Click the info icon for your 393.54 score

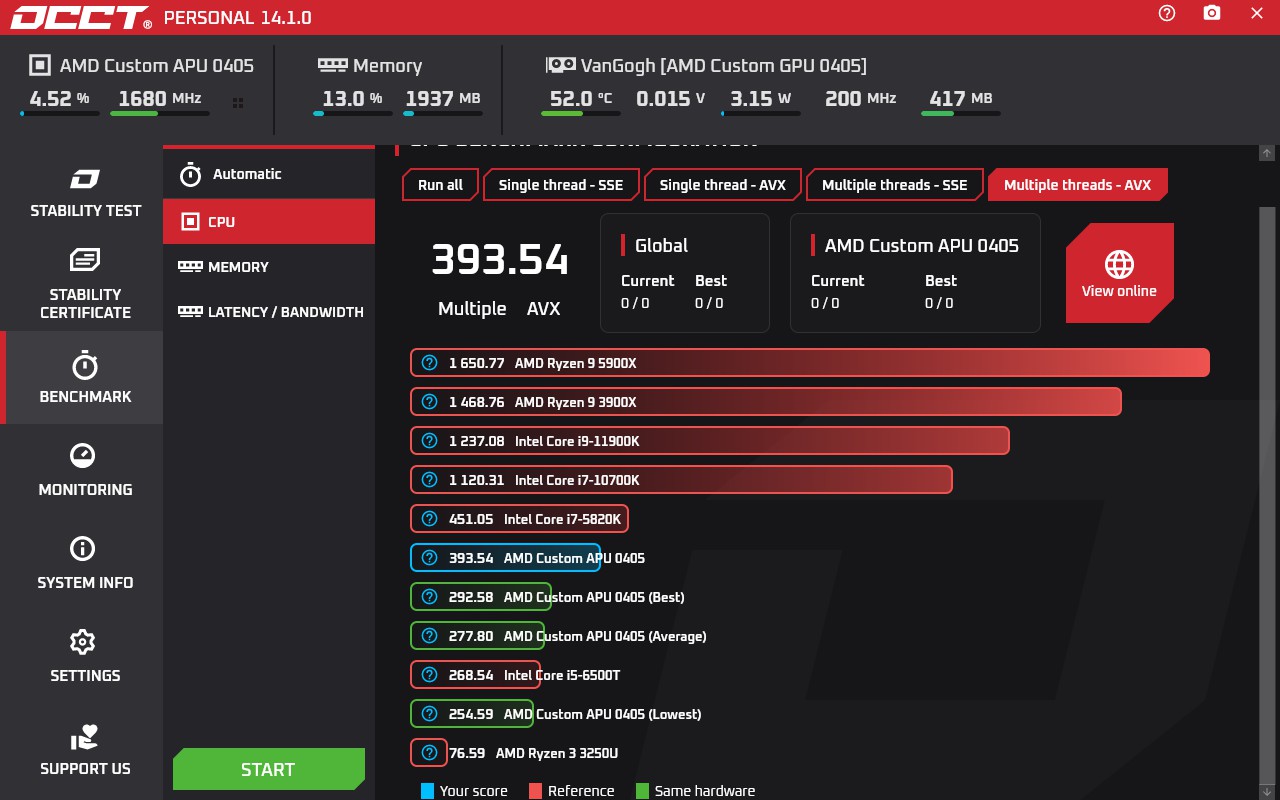pos(430,558)
